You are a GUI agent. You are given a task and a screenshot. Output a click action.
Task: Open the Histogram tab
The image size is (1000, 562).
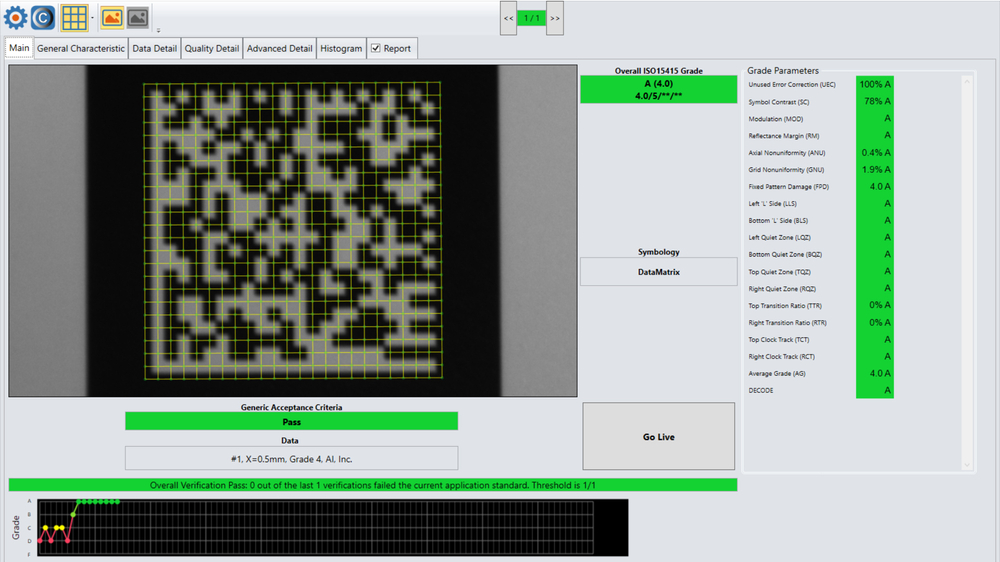click(341, 48)
